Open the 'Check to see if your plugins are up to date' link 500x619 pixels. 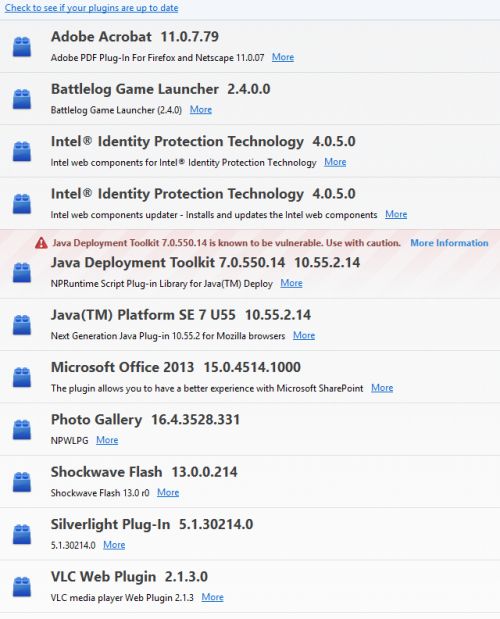92,8
